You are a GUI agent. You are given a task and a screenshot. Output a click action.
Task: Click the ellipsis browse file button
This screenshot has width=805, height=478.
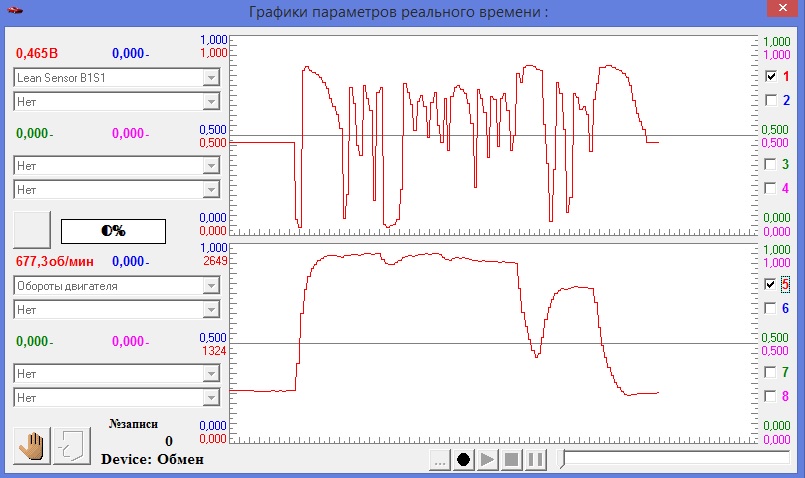[438, 459]
